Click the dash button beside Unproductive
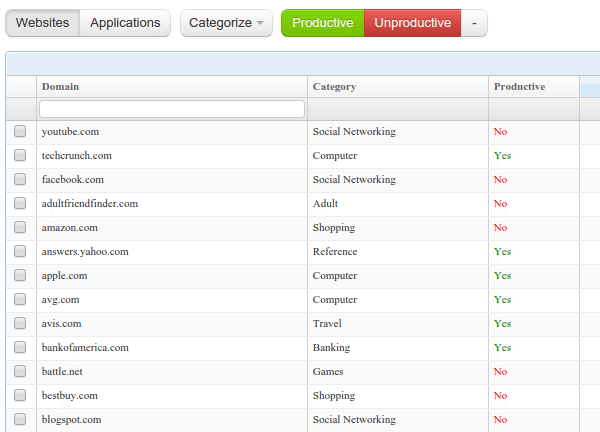600x432 pixels. (474, 23)
